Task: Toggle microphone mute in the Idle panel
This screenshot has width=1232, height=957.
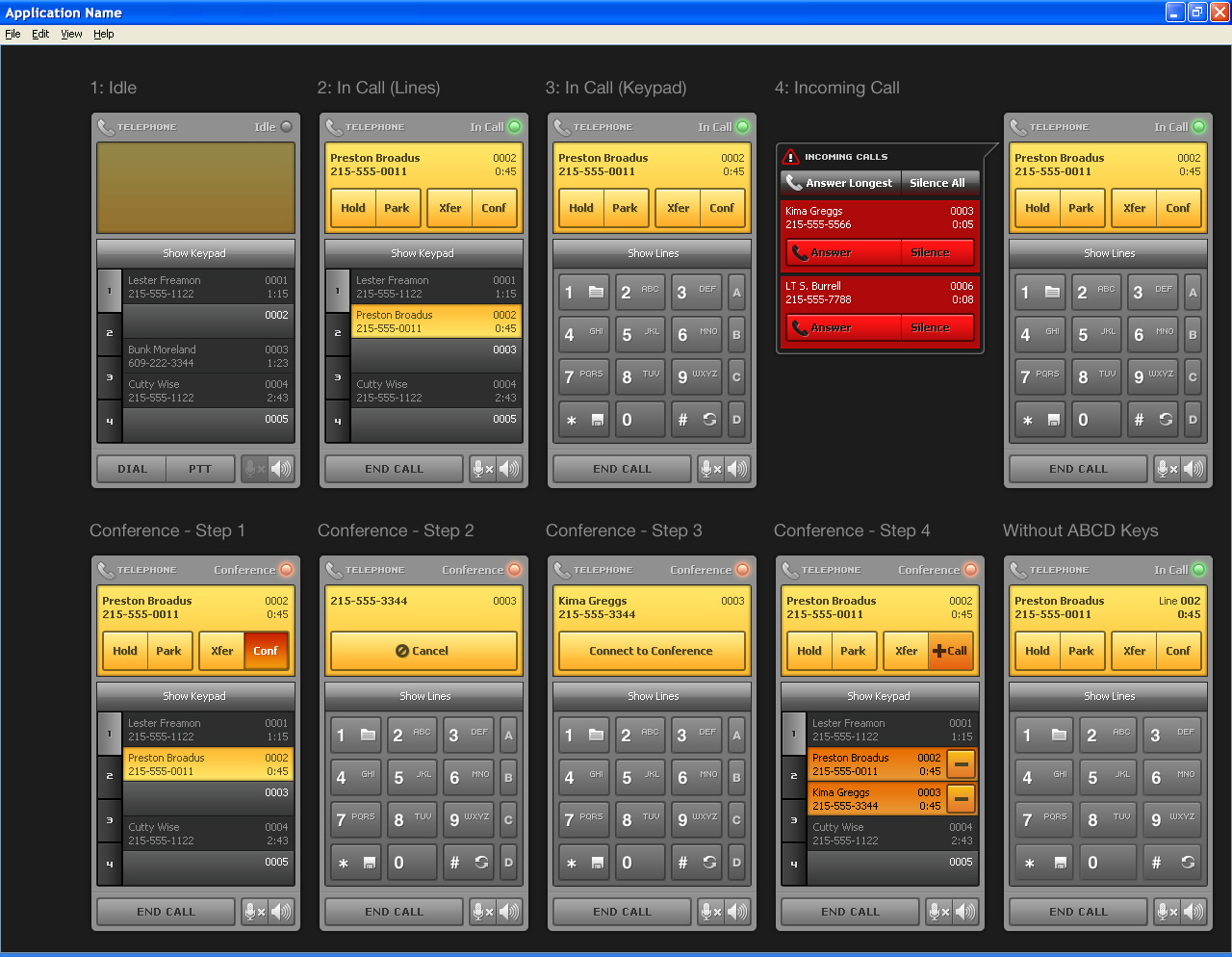Action: (254, 469)
